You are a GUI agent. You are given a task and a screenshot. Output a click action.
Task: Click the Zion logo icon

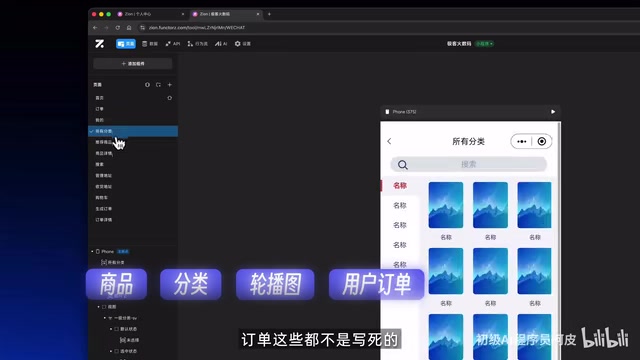point(100,44)
